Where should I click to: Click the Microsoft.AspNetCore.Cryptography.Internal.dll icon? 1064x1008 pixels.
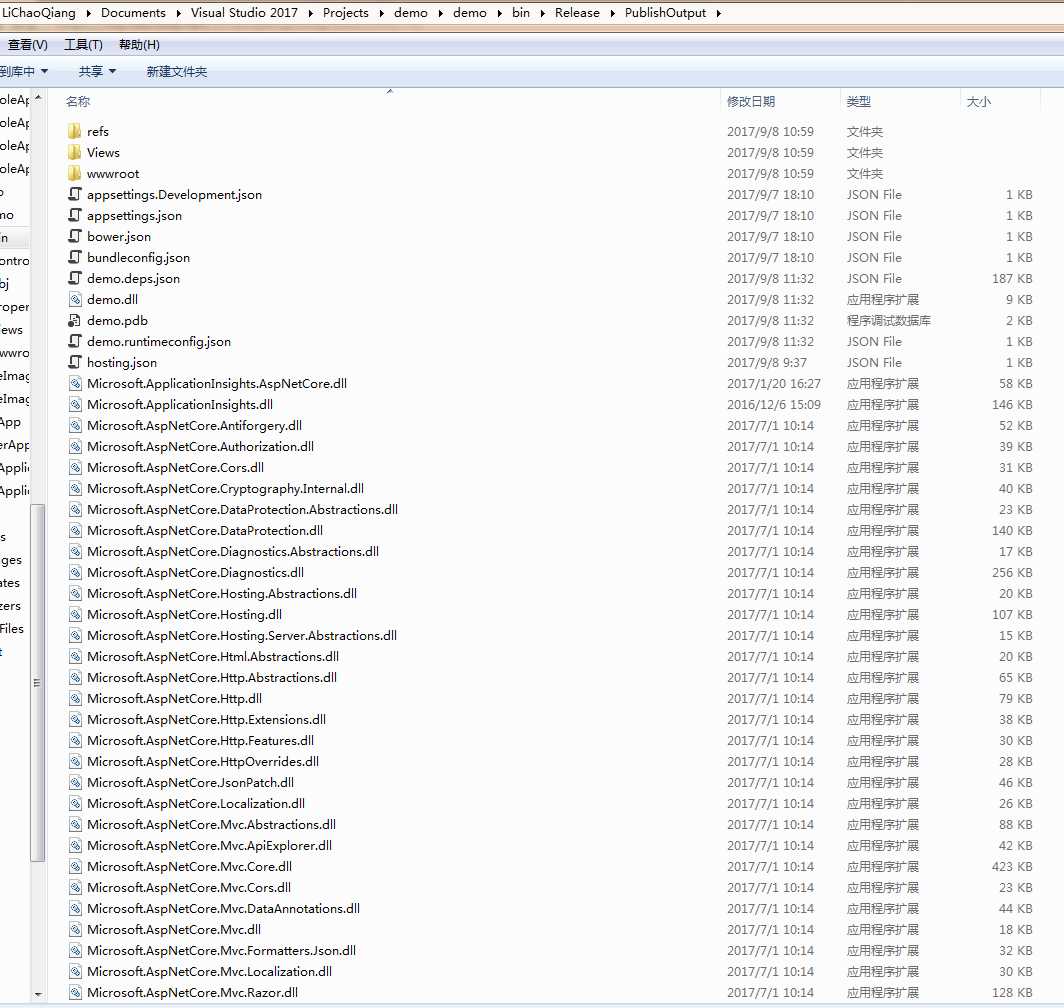click(x=75, y=489)
